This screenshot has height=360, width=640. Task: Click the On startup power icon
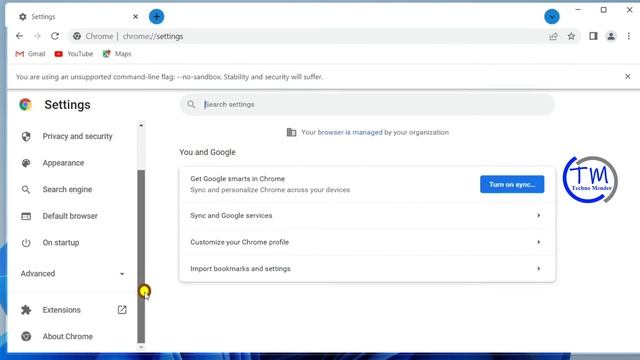[26, 243]
